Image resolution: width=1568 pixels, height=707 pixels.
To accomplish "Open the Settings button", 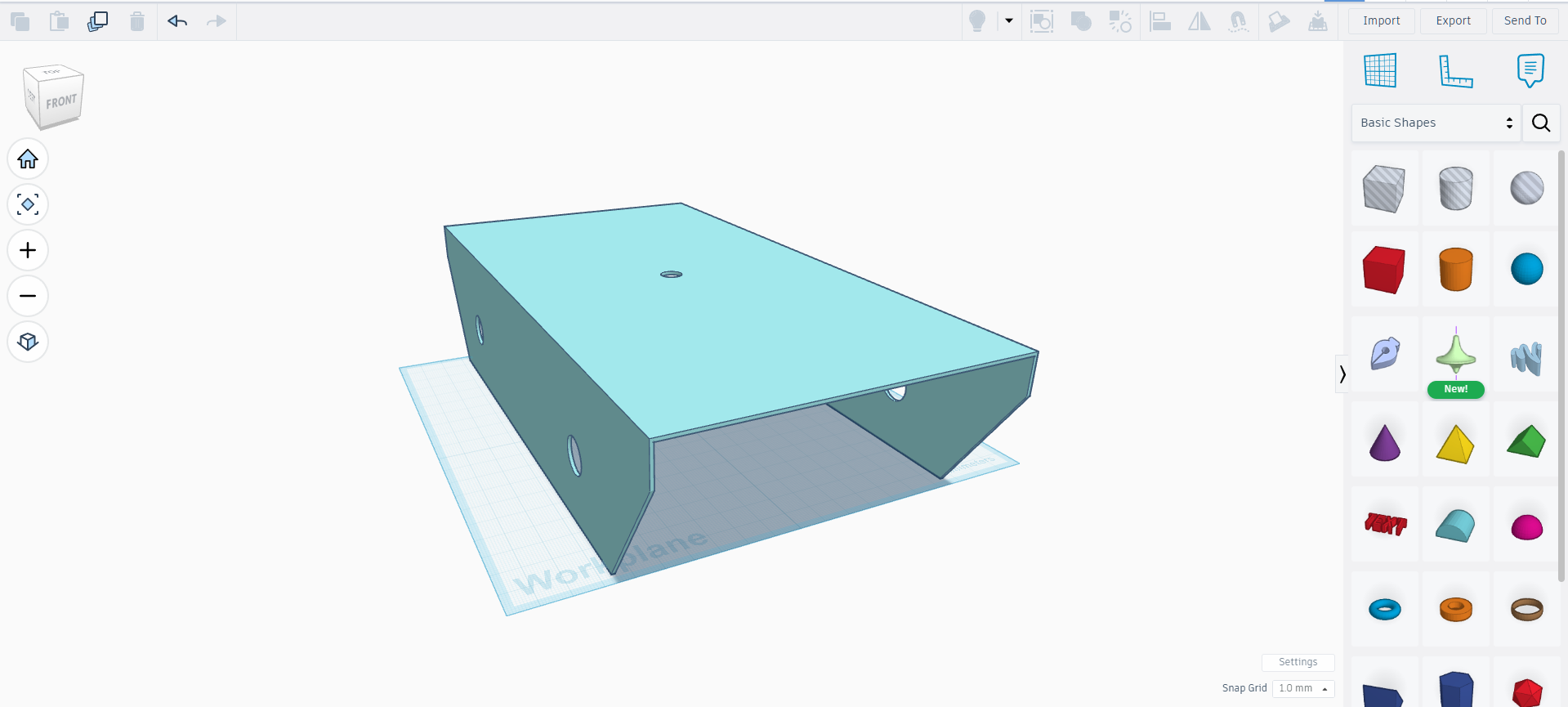I will 1298,662.
